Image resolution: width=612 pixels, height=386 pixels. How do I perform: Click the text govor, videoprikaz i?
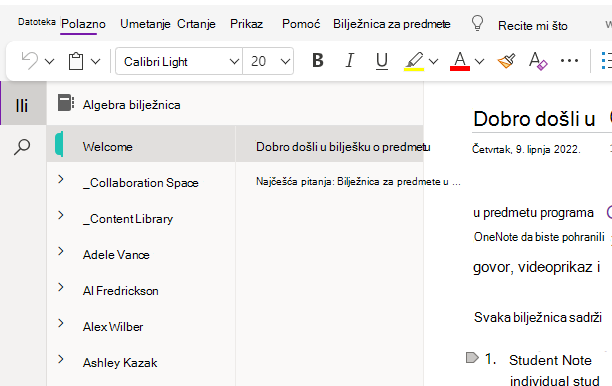point(537,267)
